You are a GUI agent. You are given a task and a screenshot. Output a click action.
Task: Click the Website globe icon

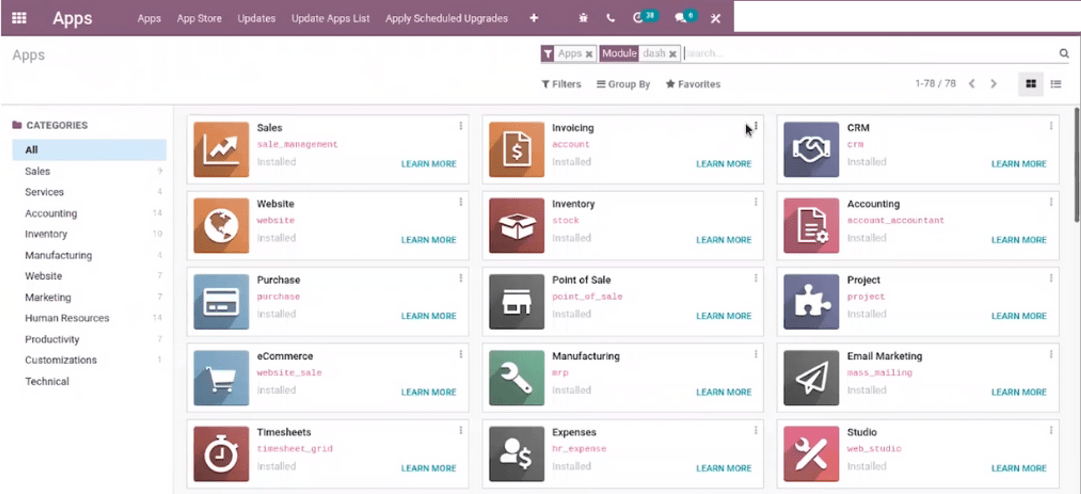221,225
